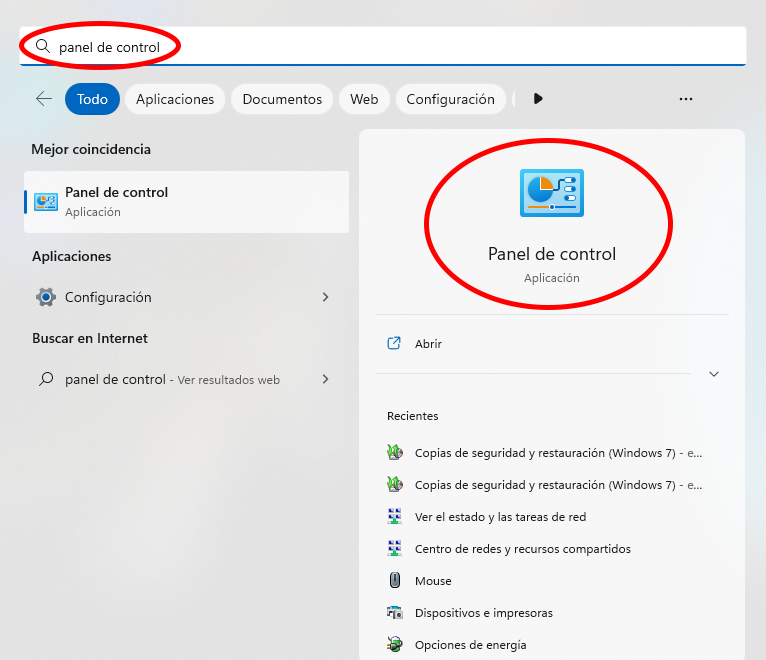Open the Panel de control best match result
Viewport: 766px width, 660px height.
187,202
